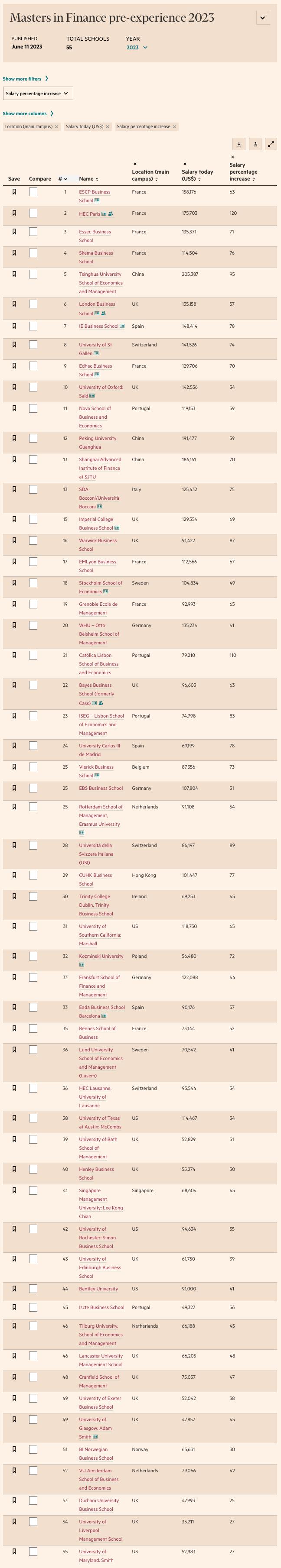
Task: Open the Salary percentage increase dropdown
Action: pos(37,94)
